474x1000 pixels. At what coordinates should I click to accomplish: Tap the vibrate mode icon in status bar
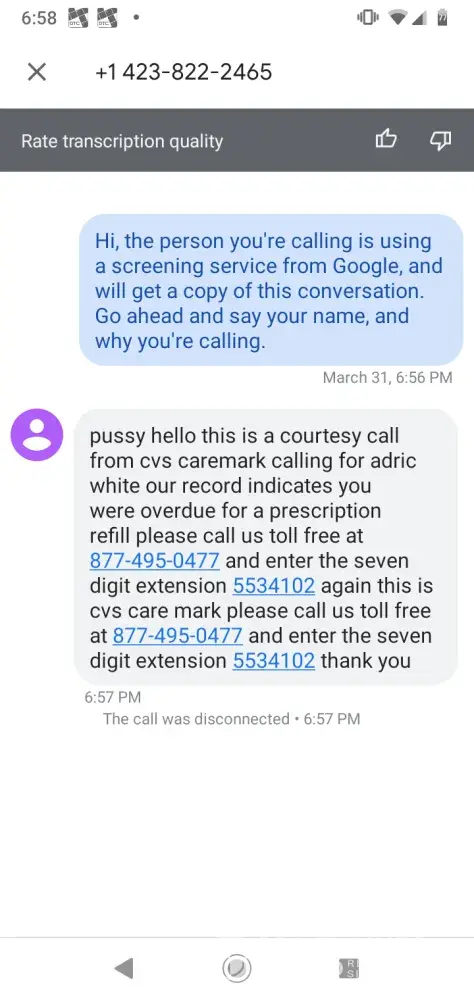pyautogui.click(x=367, y=18)
